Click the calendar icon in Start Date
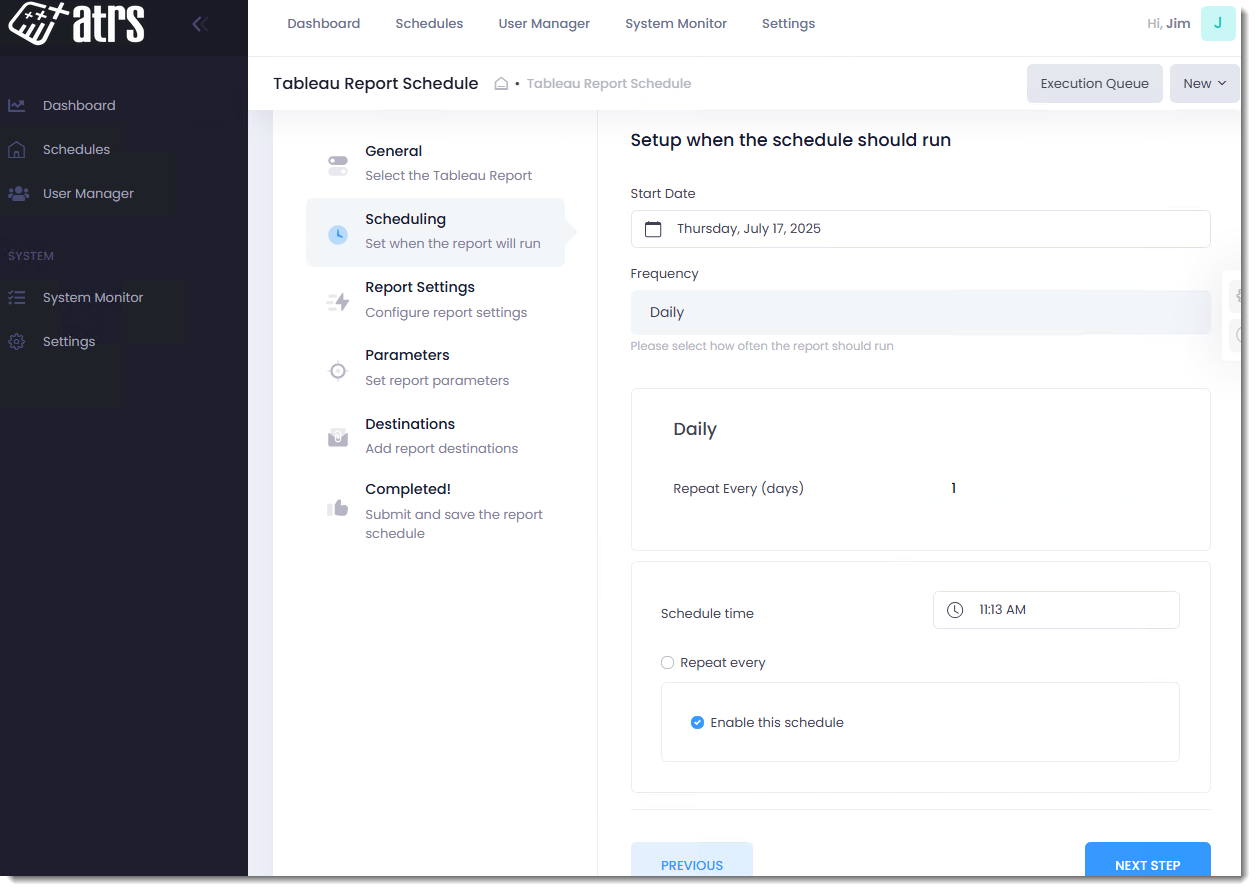Image resolution: width=1256 pixels, height=891 pixels. tap(653, 229)
